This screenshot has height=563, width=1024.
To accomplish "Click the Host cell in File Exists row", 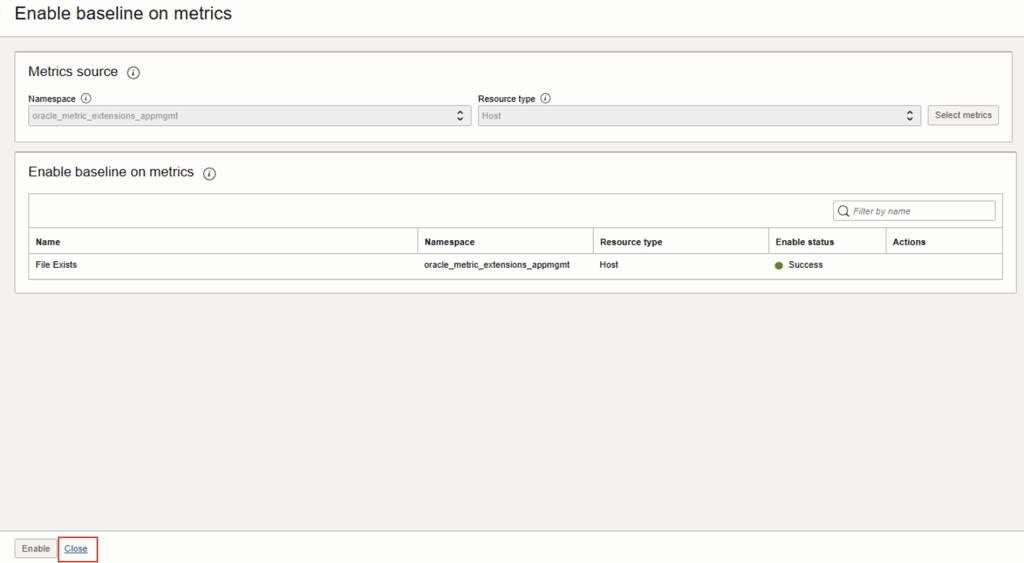I will coord(609,265).
